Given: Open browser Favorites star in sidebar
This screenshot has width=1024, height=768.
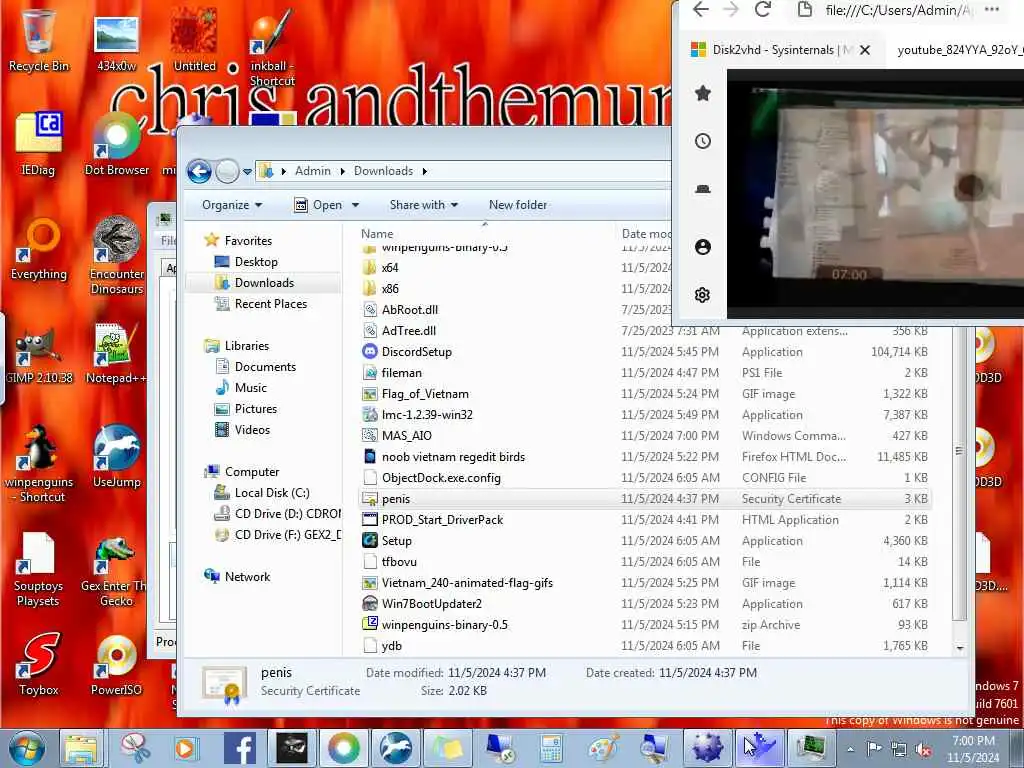Looking at the screenshot, I should (703, 93).
